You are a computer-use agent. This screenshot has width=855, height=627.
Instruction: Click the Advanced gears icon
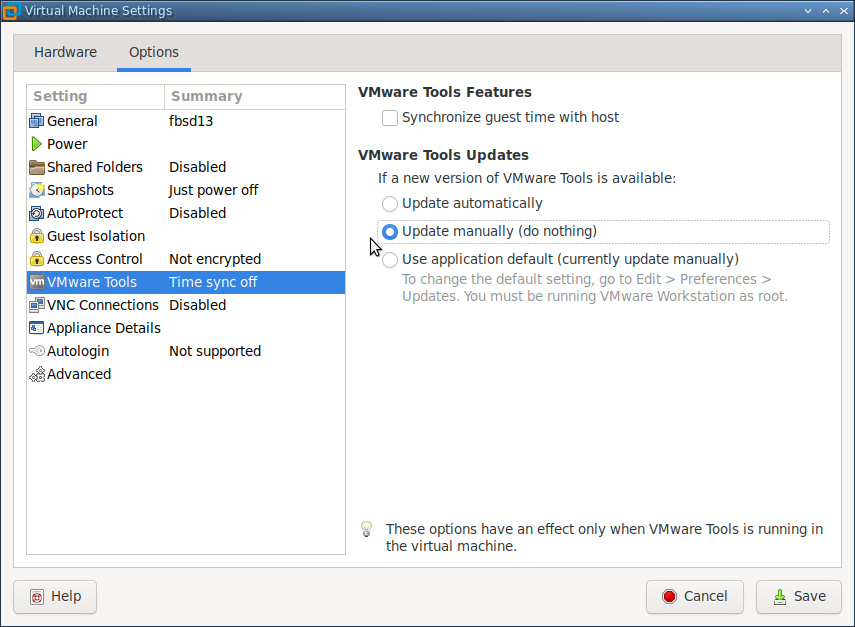[x=37, y=375]
